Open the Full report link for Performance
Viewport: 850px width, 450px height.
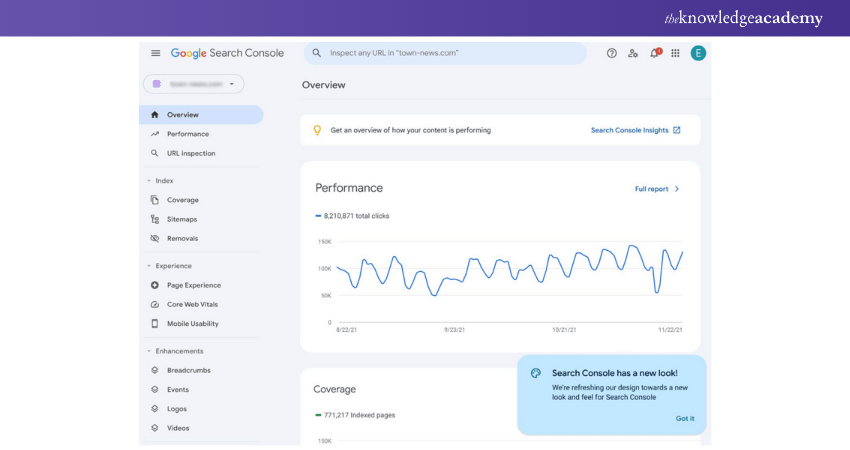coord(657,188)
